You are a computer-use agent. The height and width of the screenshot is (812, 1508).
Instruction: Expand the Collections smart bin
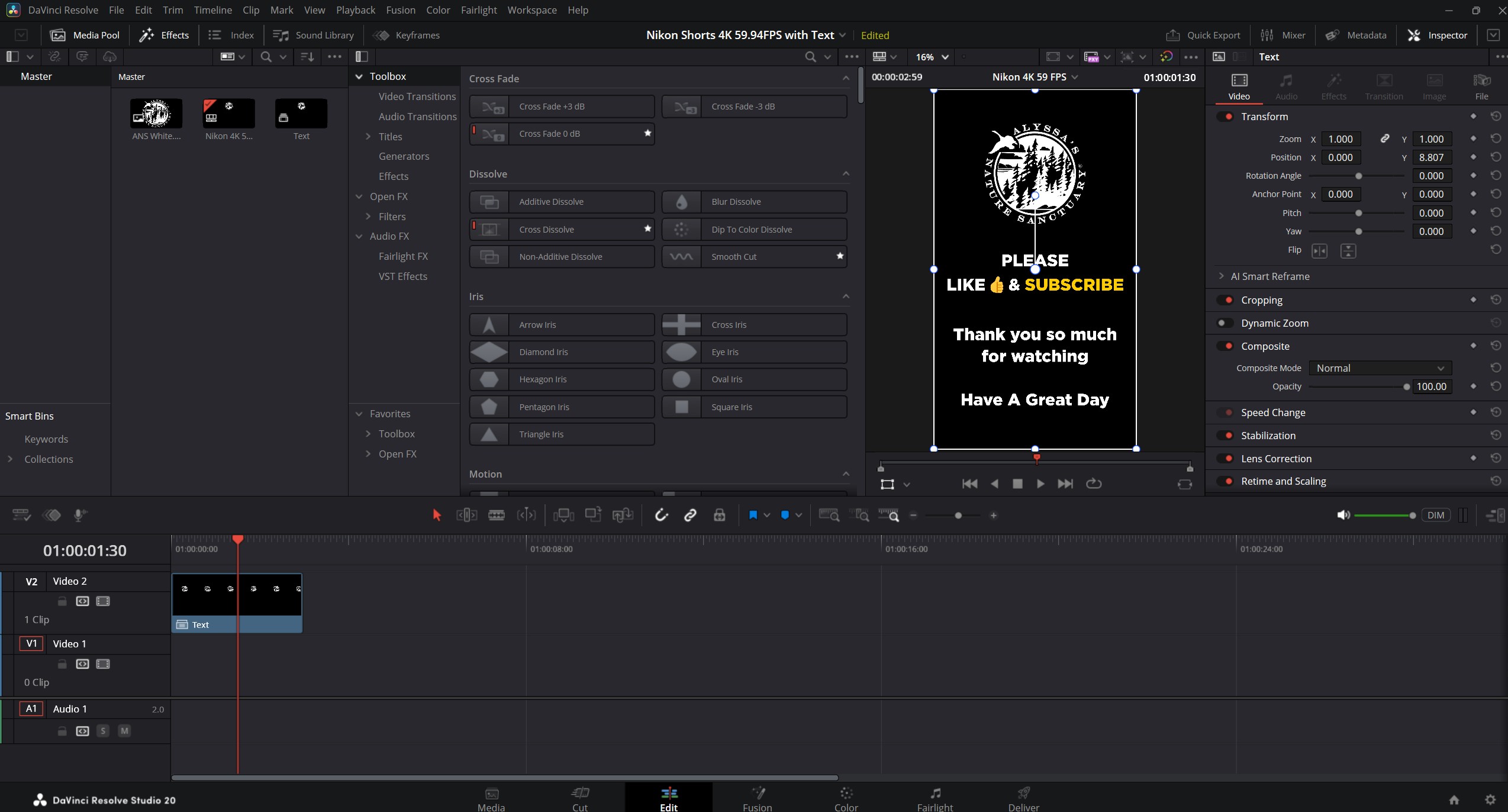(x=10, y=459)
